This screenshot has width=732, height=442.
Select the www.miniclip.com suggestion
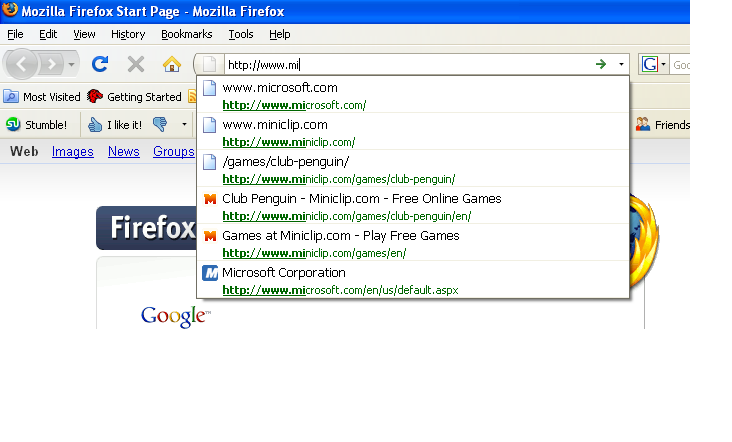click(413, 133)
